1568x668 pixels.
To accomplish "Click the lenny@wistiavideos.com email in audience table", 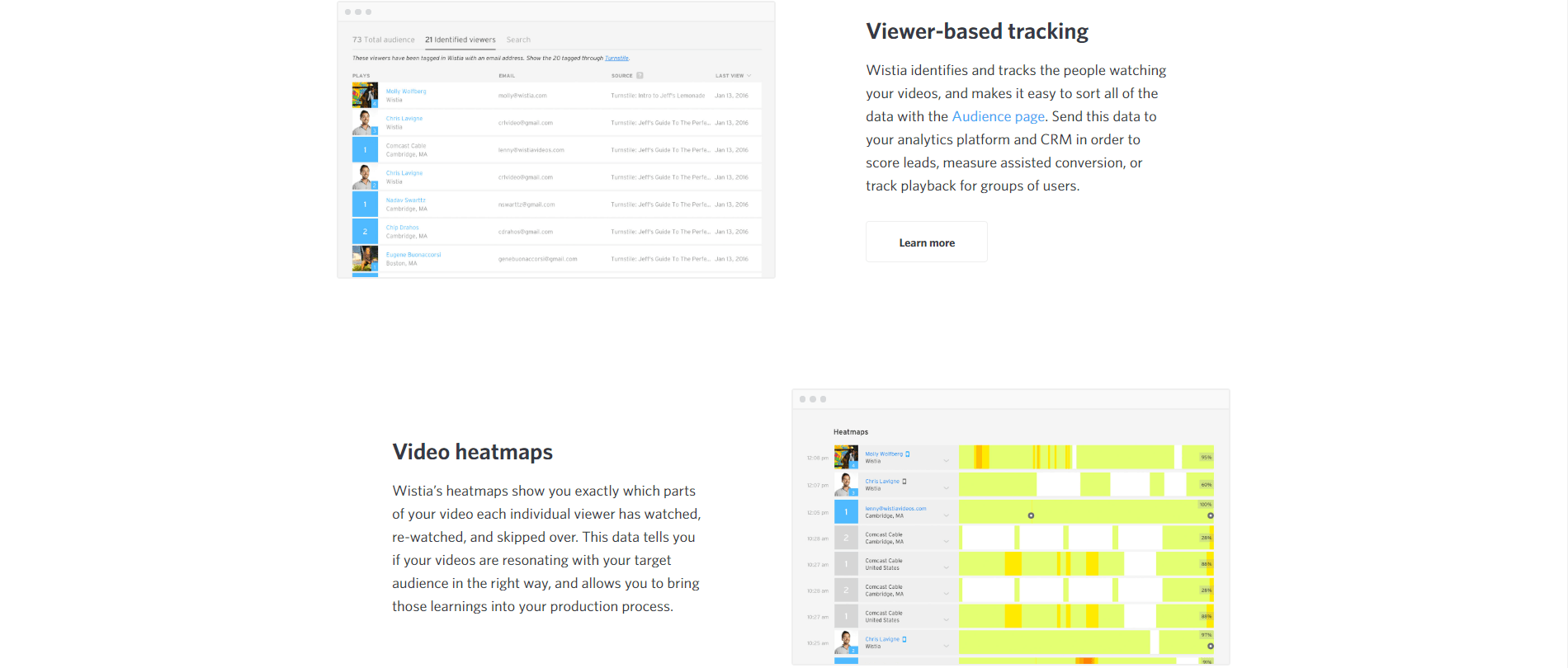I will 531,150.
